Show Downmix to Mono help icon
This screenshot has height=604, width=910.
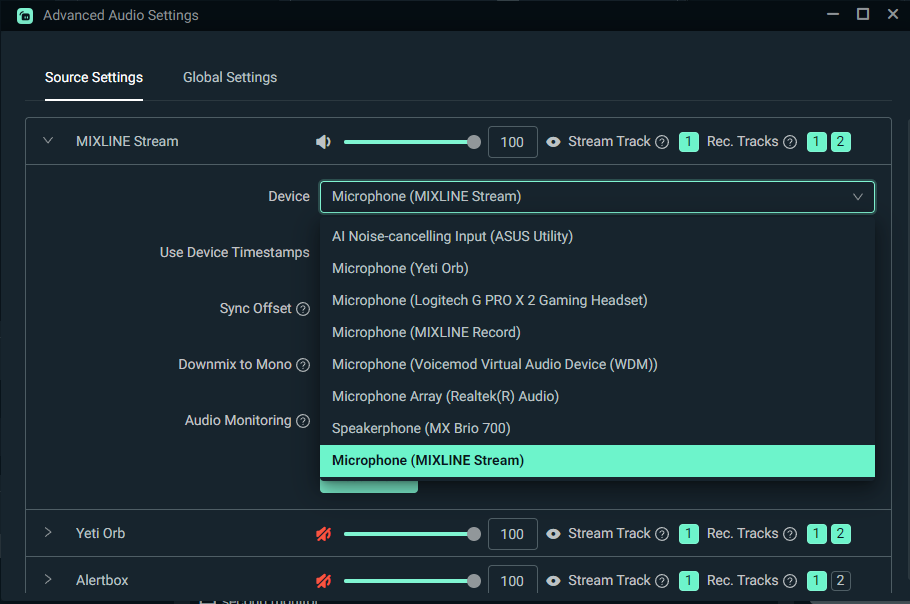coord(303,365)
